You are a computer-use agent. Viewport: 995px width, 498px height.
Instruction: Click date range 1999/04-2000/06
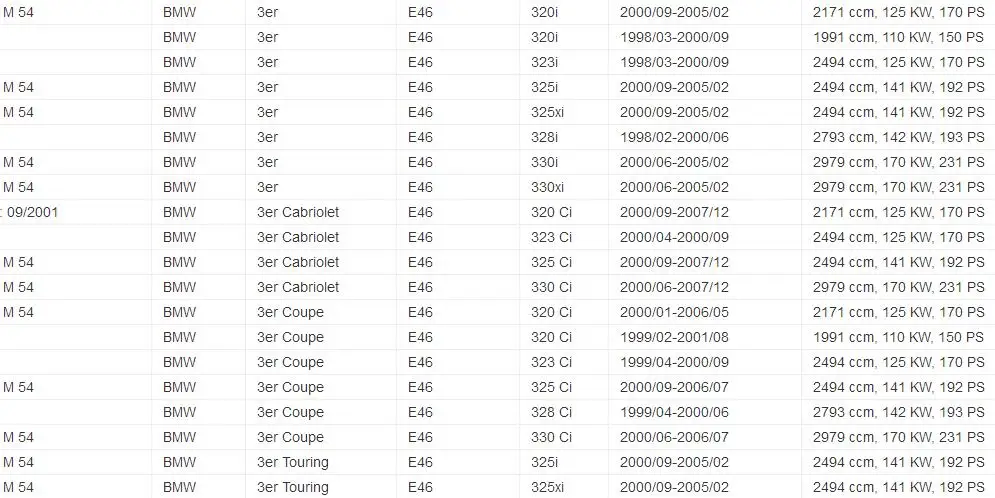click(674, 412)
